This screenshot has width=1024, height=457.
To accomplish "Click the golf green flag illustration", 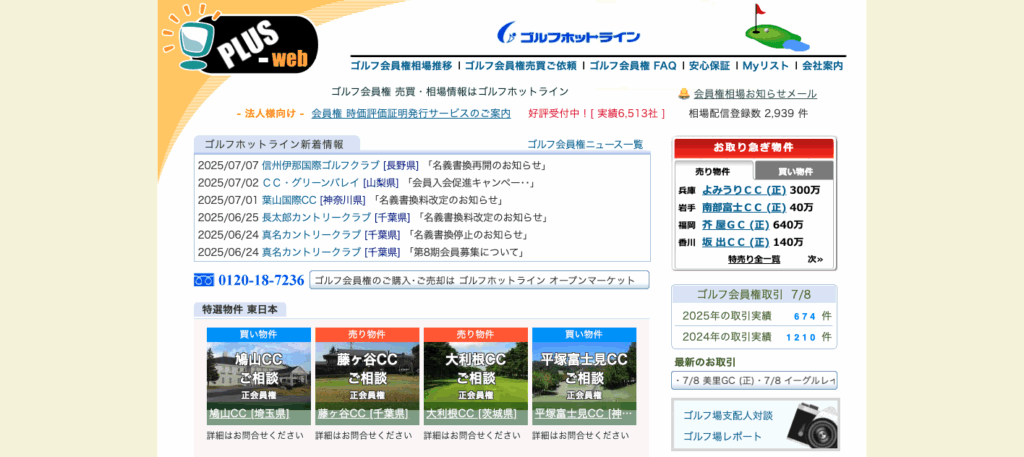I will (x=778, y=28).
